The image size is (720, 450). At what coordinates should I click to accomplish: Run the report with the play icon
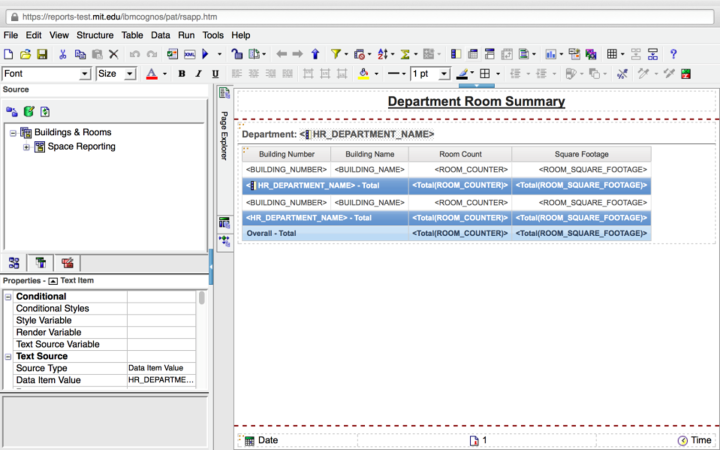pos(206,54)
